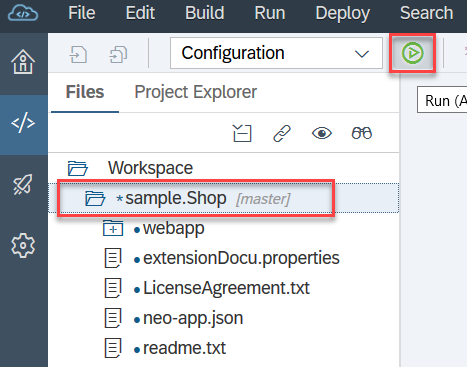Collapse the Workspace folder icon
This screenshot has width=467, height=367.
78,168
